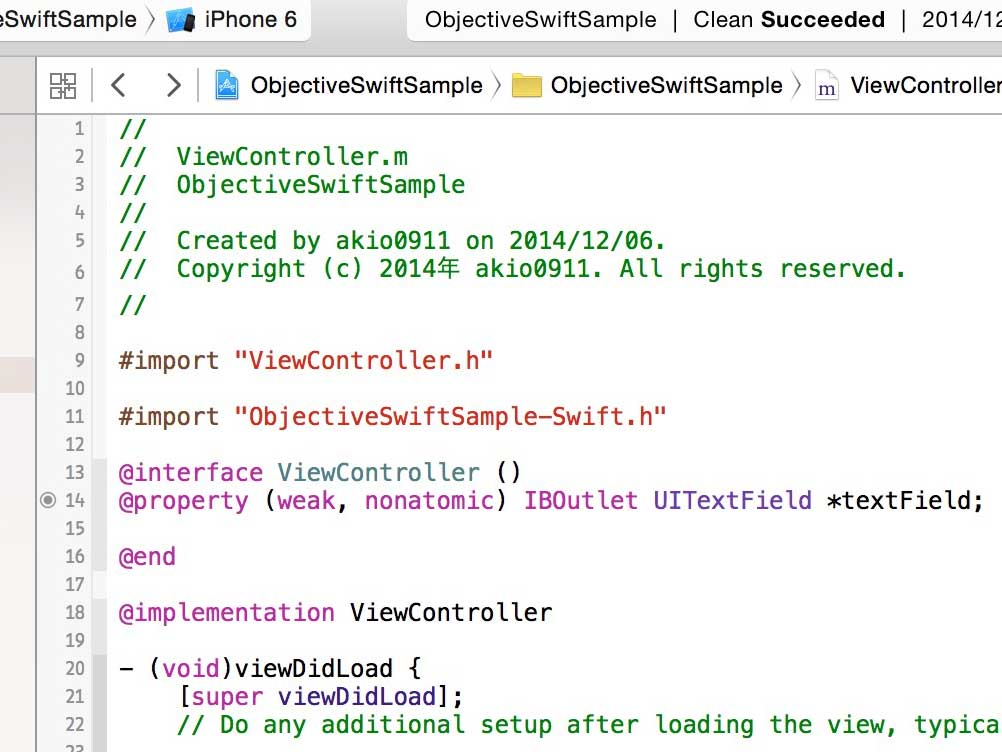
Task: Click the UITextField type name
Action: pyautogui.click(x=732, y=500)
